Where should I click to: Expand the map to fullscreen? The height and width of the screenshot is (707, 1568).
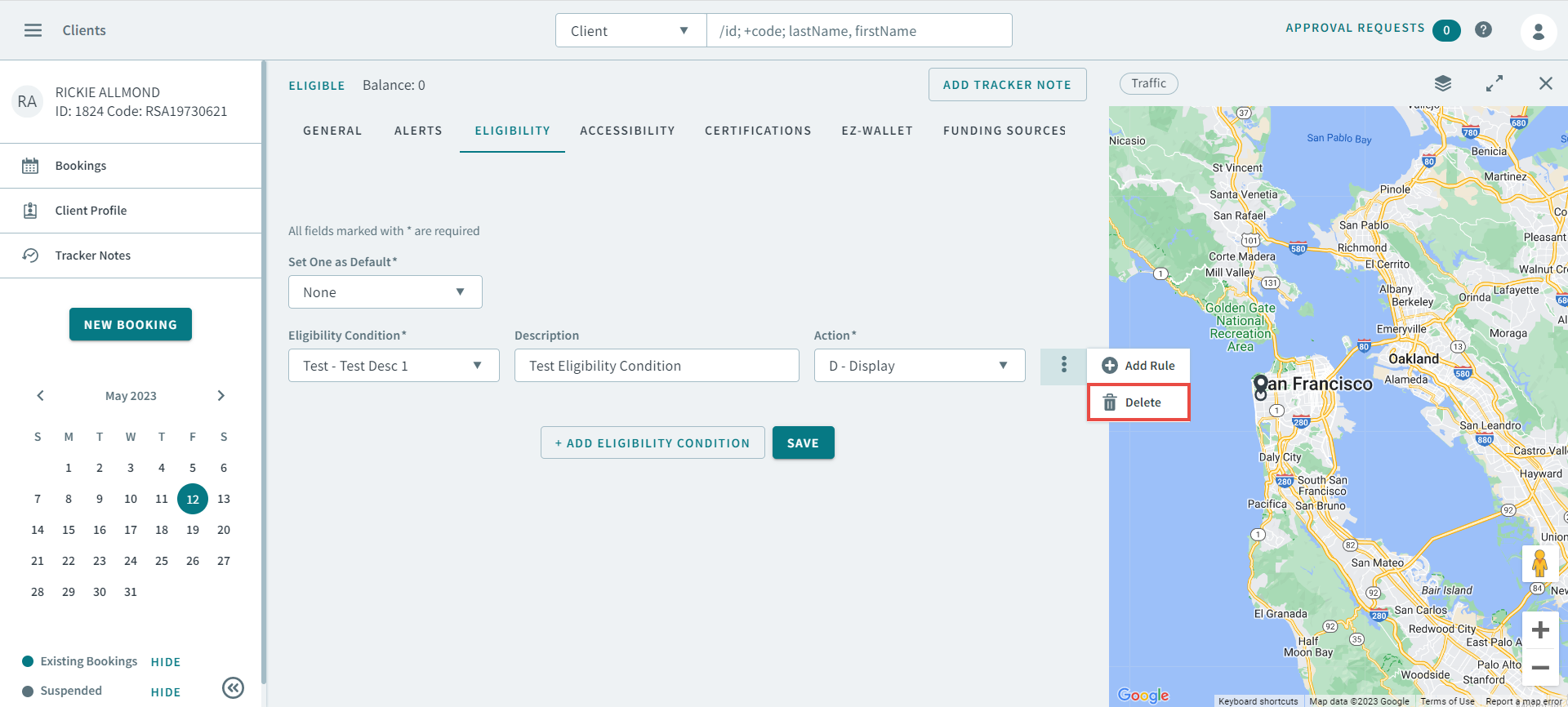(x=1494, y=83)
